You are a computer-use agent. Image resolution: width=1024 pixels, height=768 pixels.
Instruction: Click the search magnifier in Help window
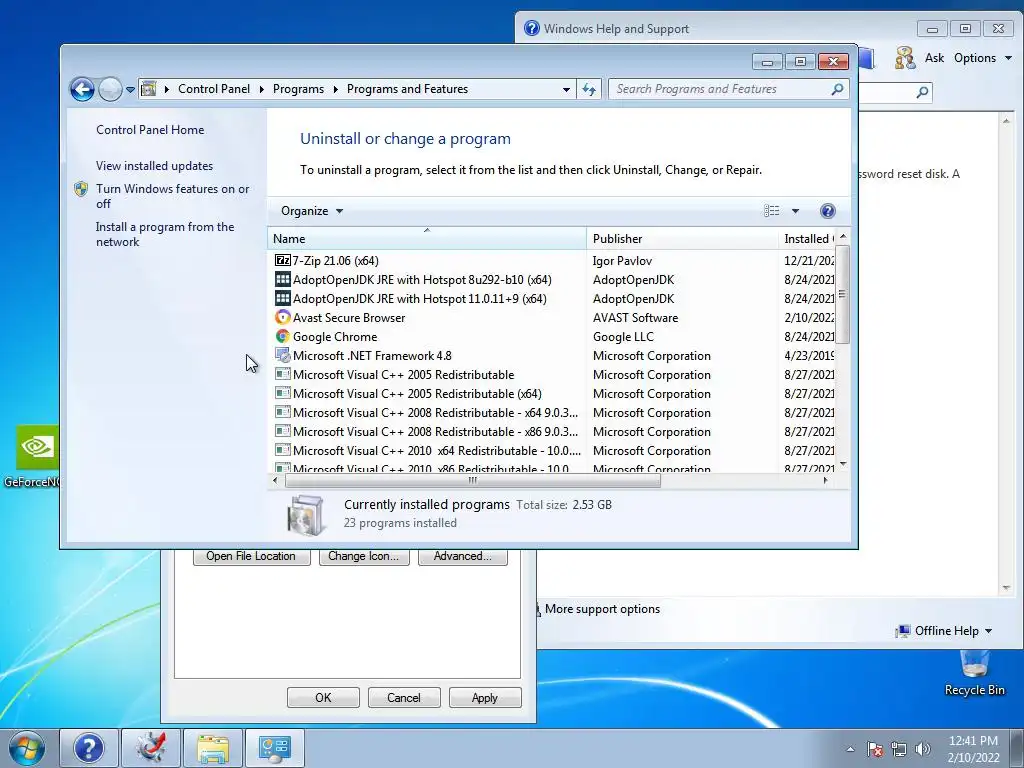[x=922, y=93]
